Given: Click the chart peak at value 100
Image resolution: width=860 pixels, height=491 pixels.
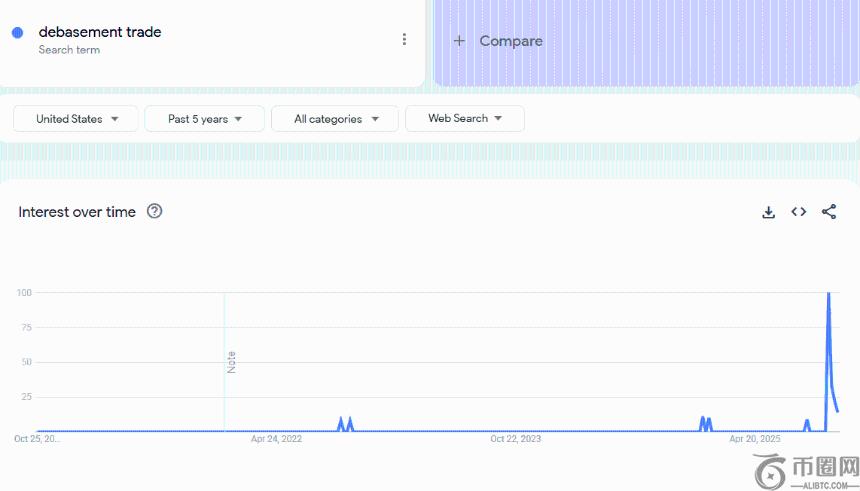Looking at the screenshot, I should pyautogui.click(x=828, y=294).
